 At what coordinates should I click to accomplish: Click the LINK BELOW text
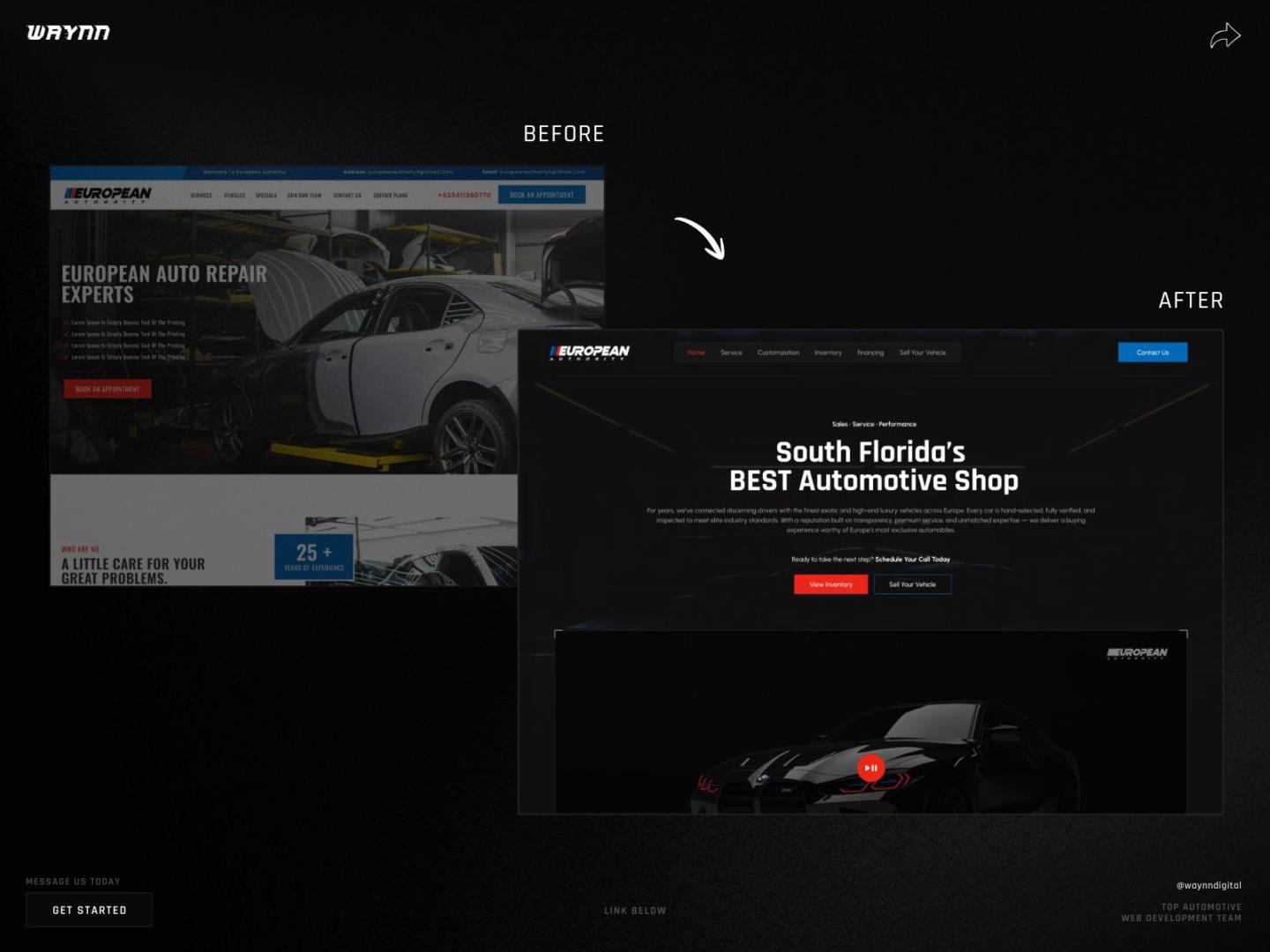(635, 911)
